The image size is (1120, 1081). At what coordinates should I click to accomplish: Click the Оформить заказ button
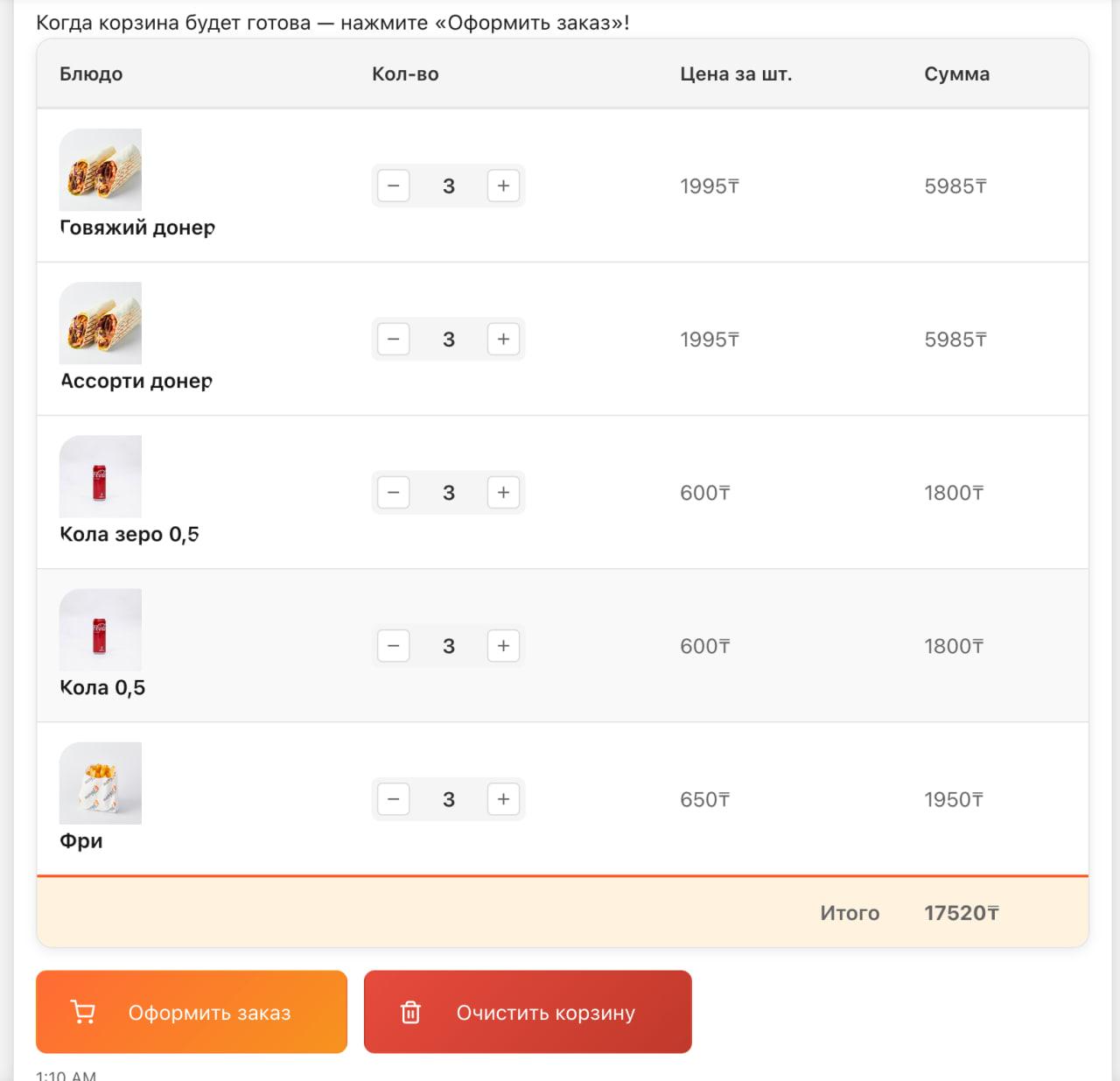pos(192,1012)
